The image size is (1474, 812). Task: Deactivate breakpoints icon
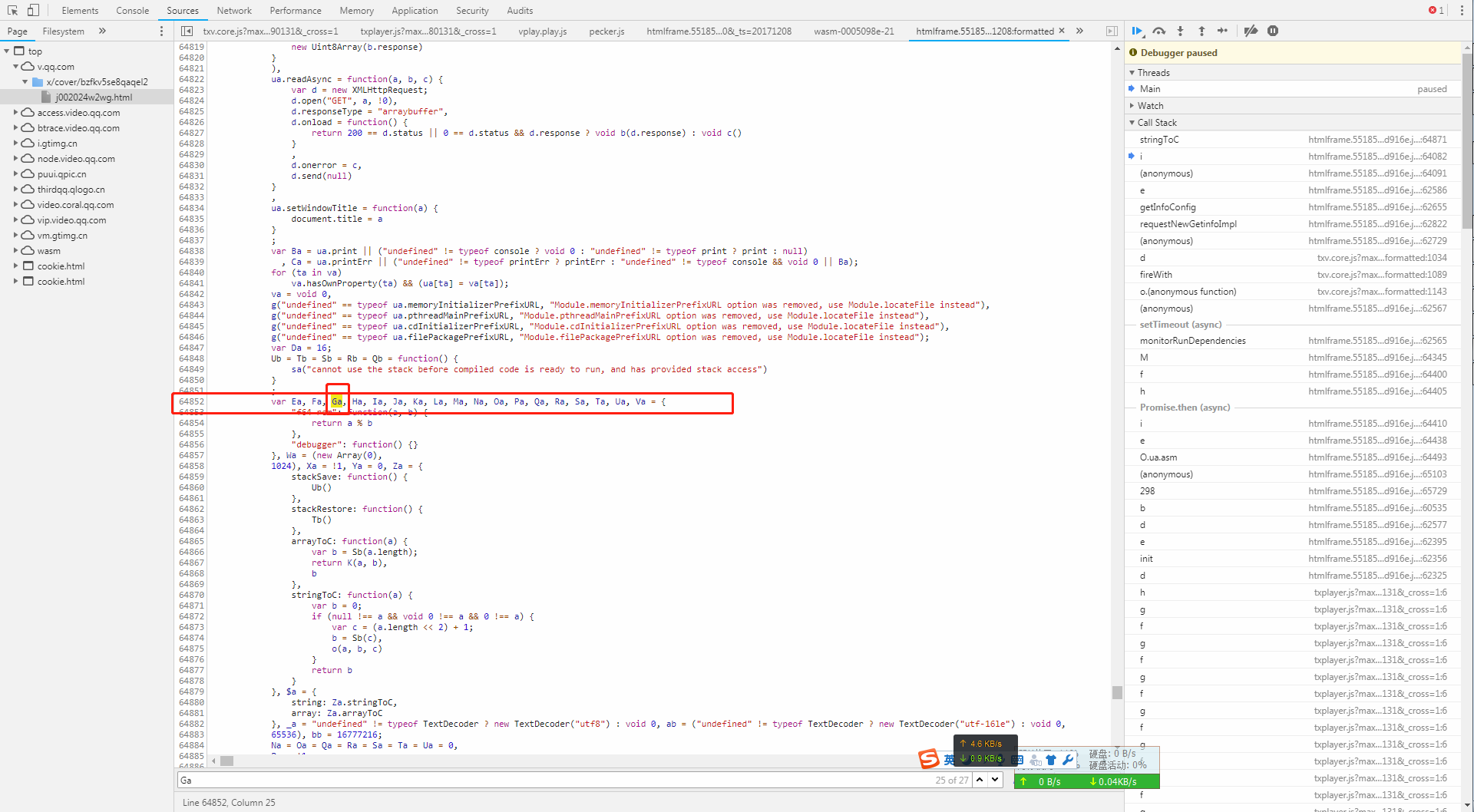pos(1251,31)
